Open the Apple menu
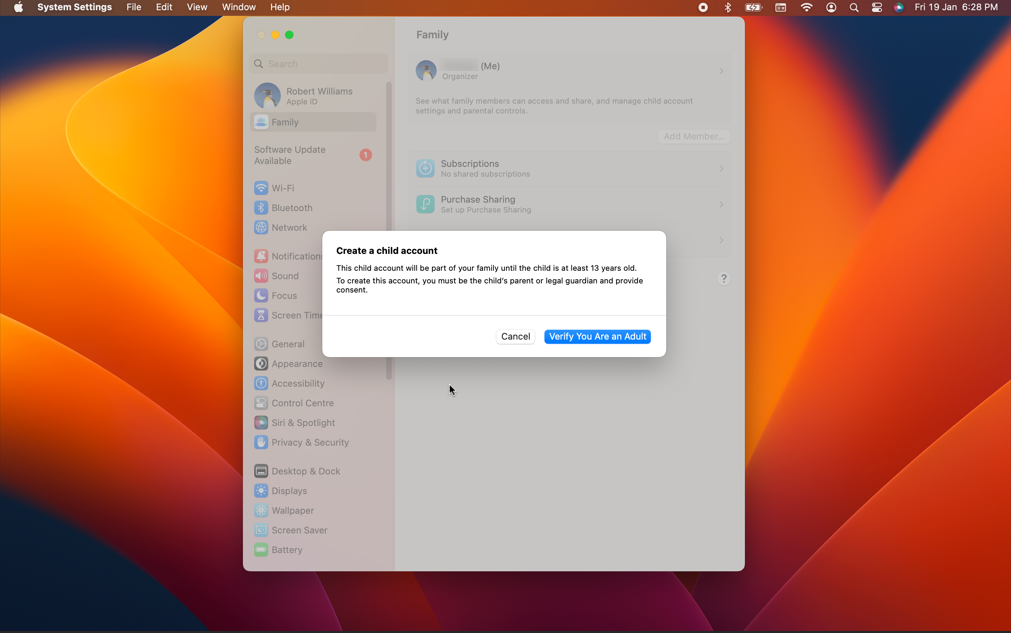 (x=18, y=7)
